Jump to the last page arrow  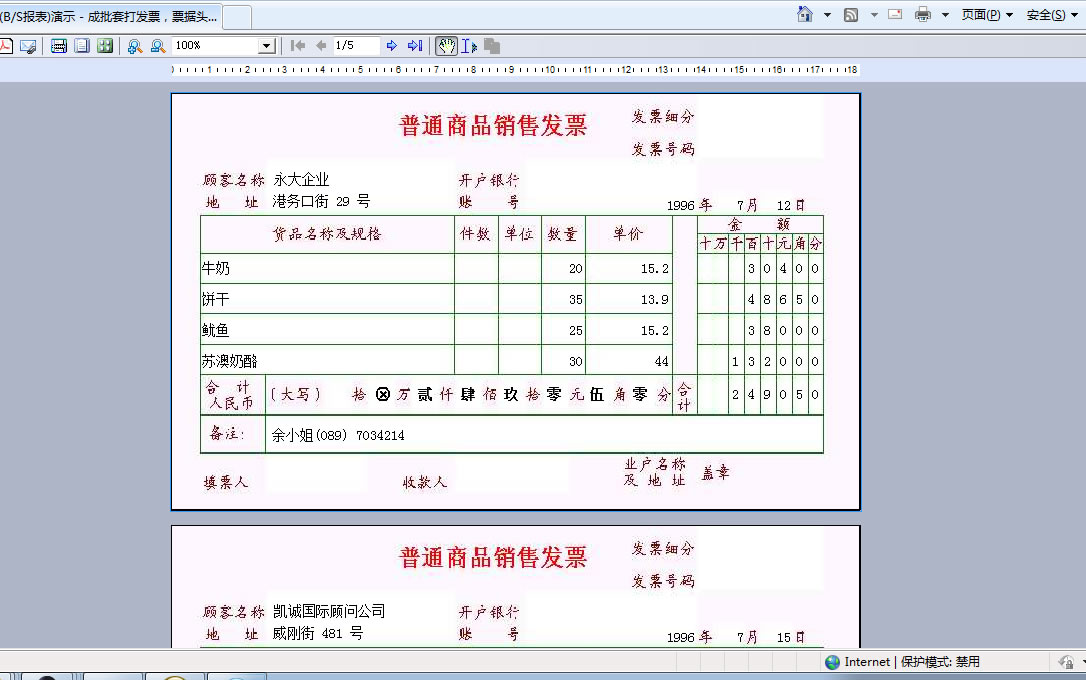pyautogui.click(x=415, y=46)
